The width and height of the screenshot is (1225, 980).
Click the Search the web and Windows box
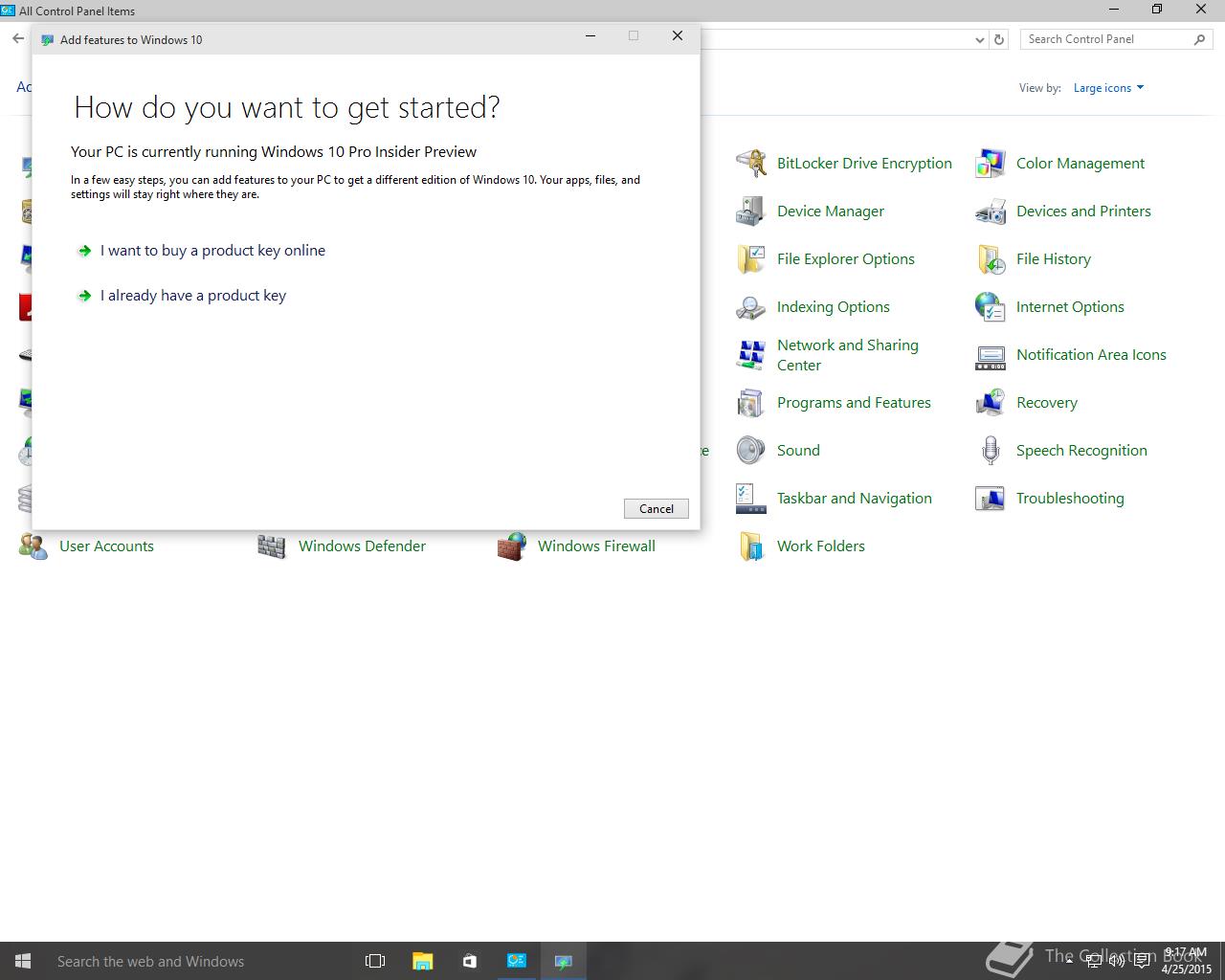[x=199, y=961]
